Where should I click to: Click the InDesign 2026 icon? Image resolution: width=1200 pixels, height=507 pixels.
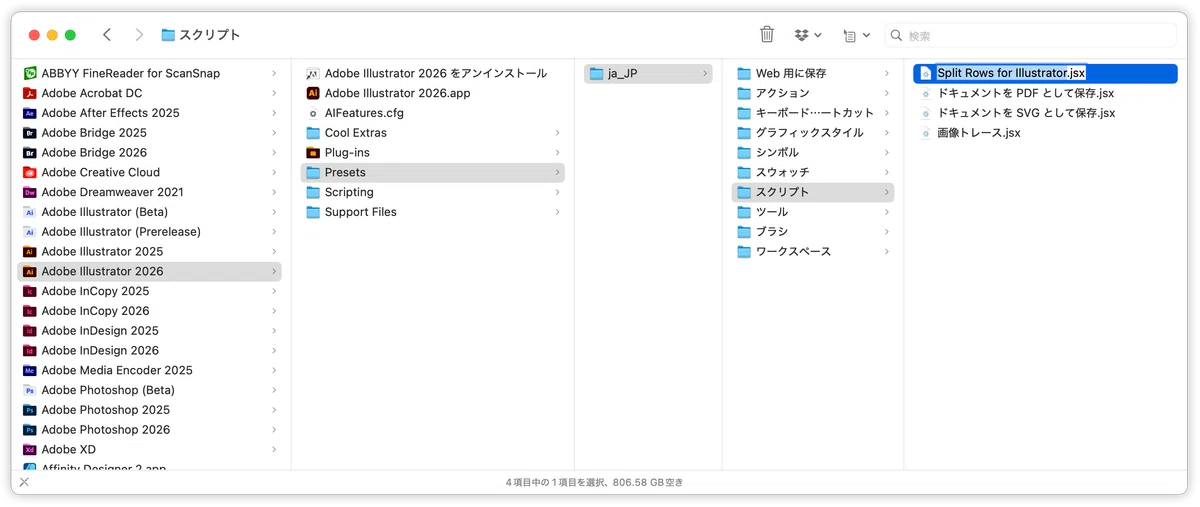point(30,351)
